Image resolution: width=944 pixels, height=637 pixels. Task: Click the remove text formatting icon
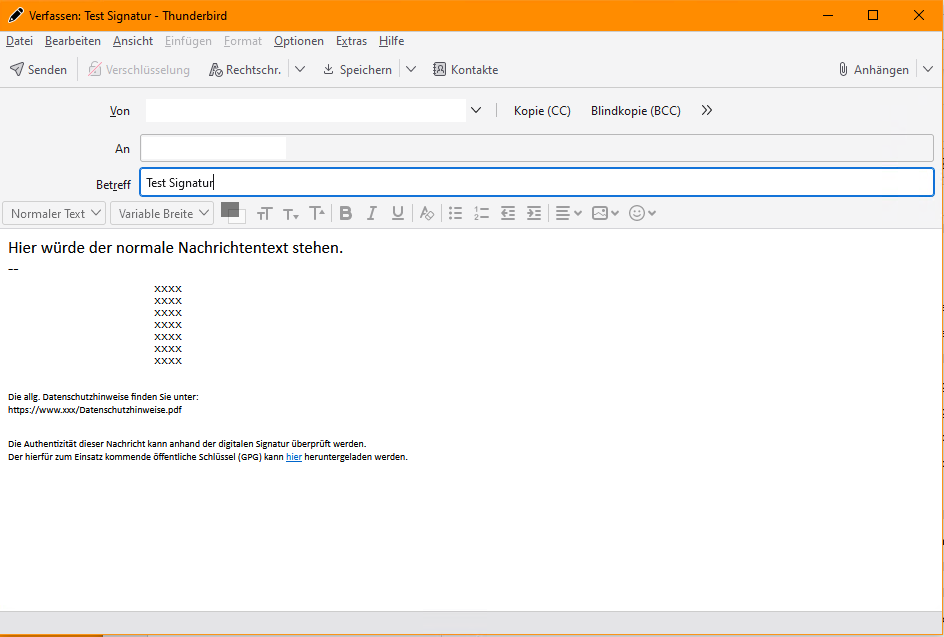(427, 213)
